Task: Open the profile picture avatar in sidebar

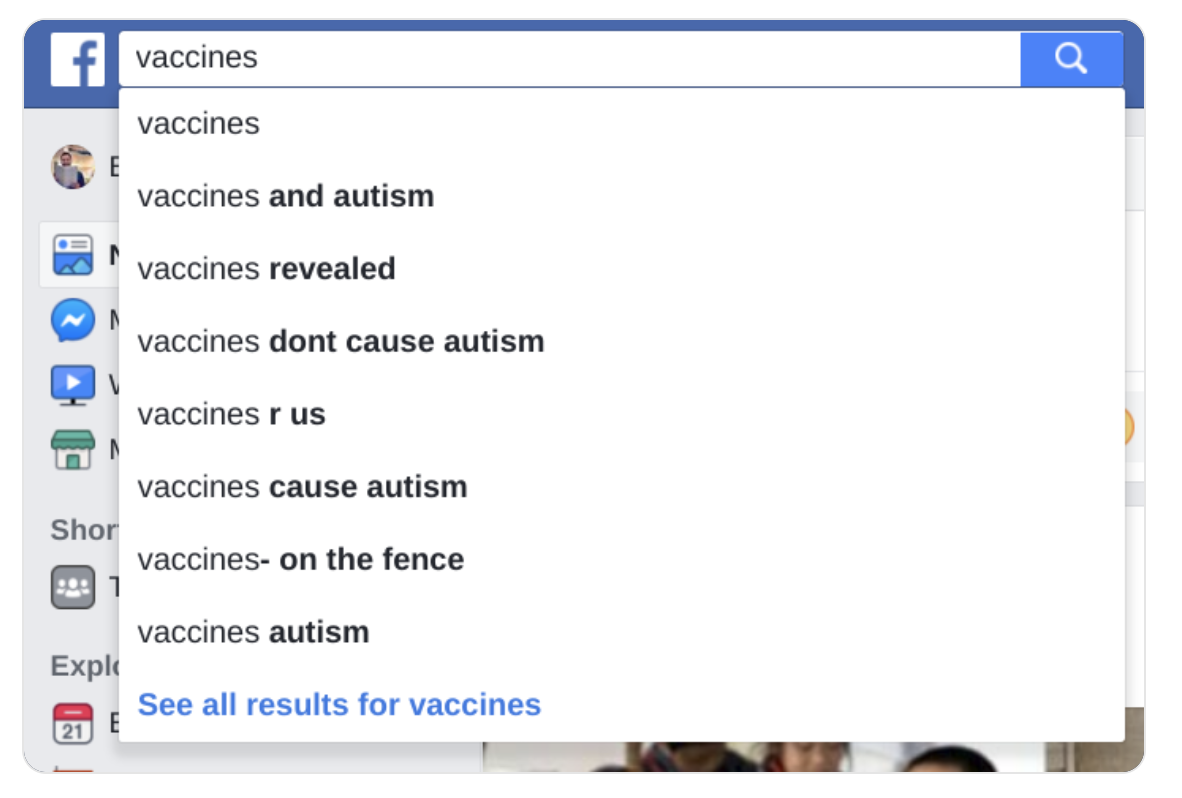Action: [x=73, y=167]
